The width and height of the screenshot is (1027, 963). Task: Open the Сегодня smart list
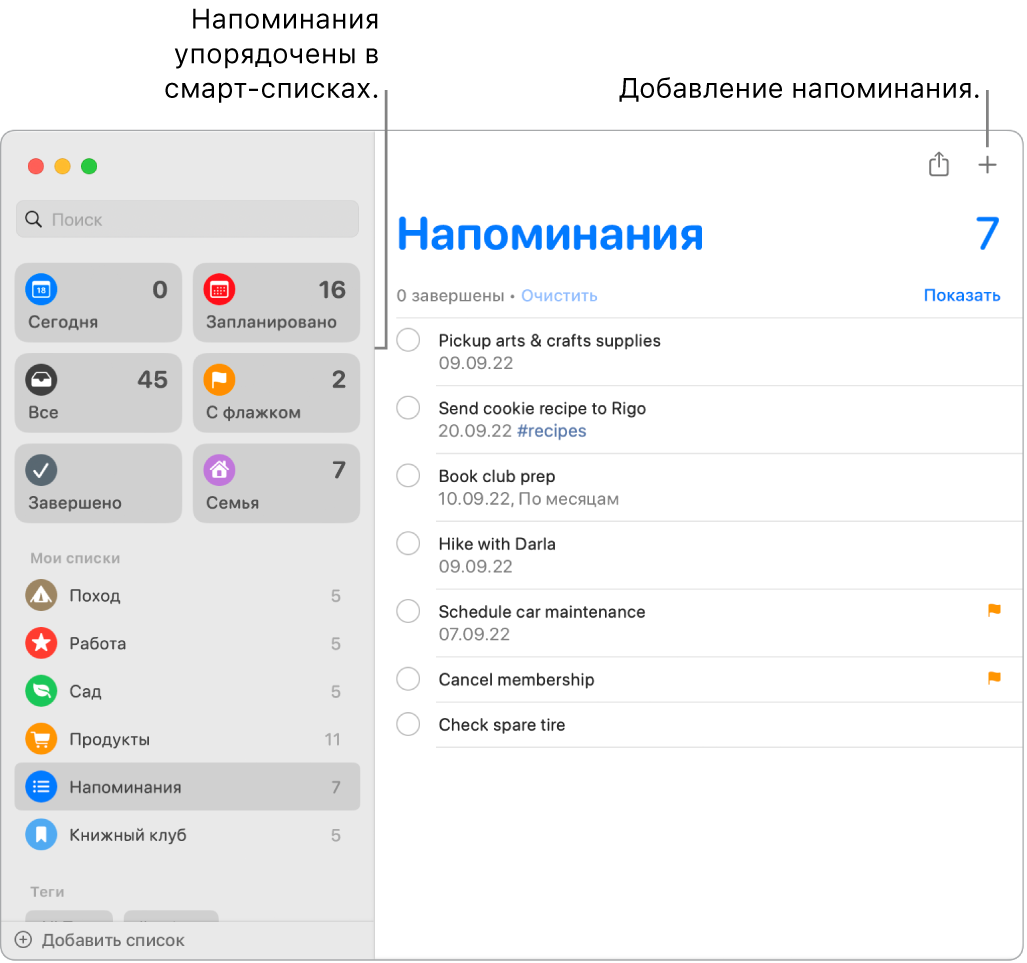pyautogui.click(x=98, y=303)
